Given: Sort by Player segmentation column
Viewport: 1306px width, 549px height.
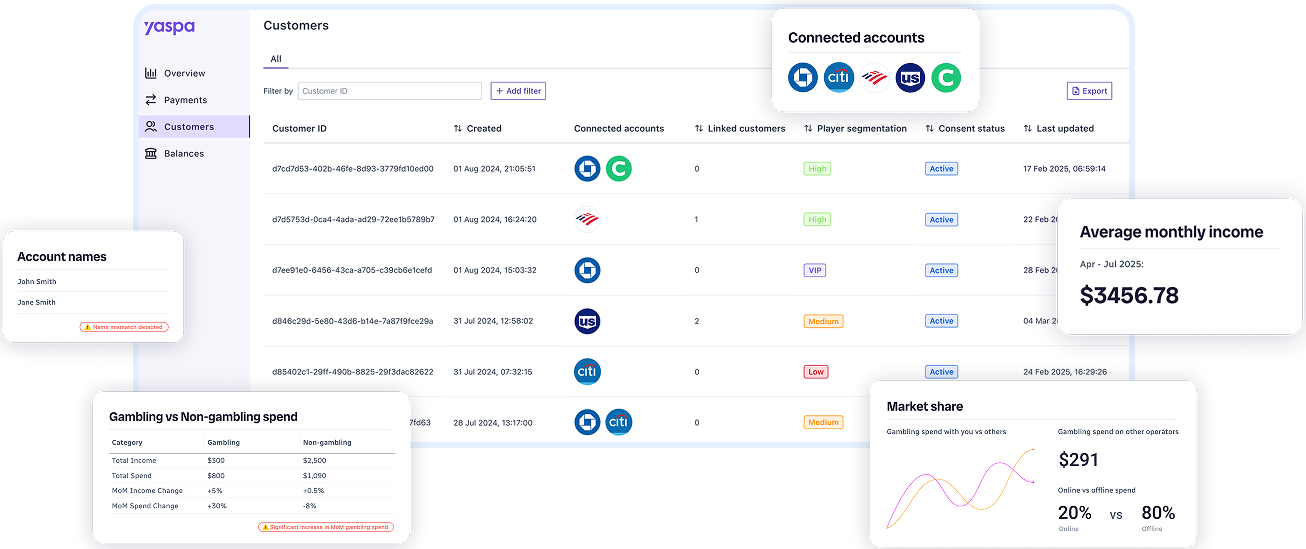Looking at the screenshot, I should click(855, 129).
